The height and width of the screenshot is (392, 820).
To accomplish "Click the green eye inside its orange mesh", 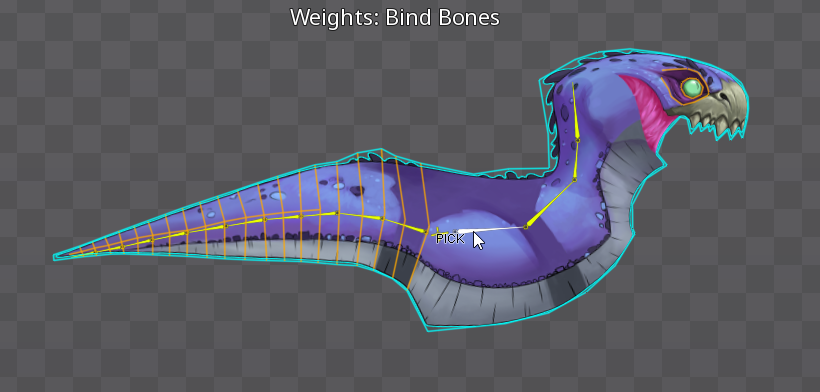I will pos(692,88).
